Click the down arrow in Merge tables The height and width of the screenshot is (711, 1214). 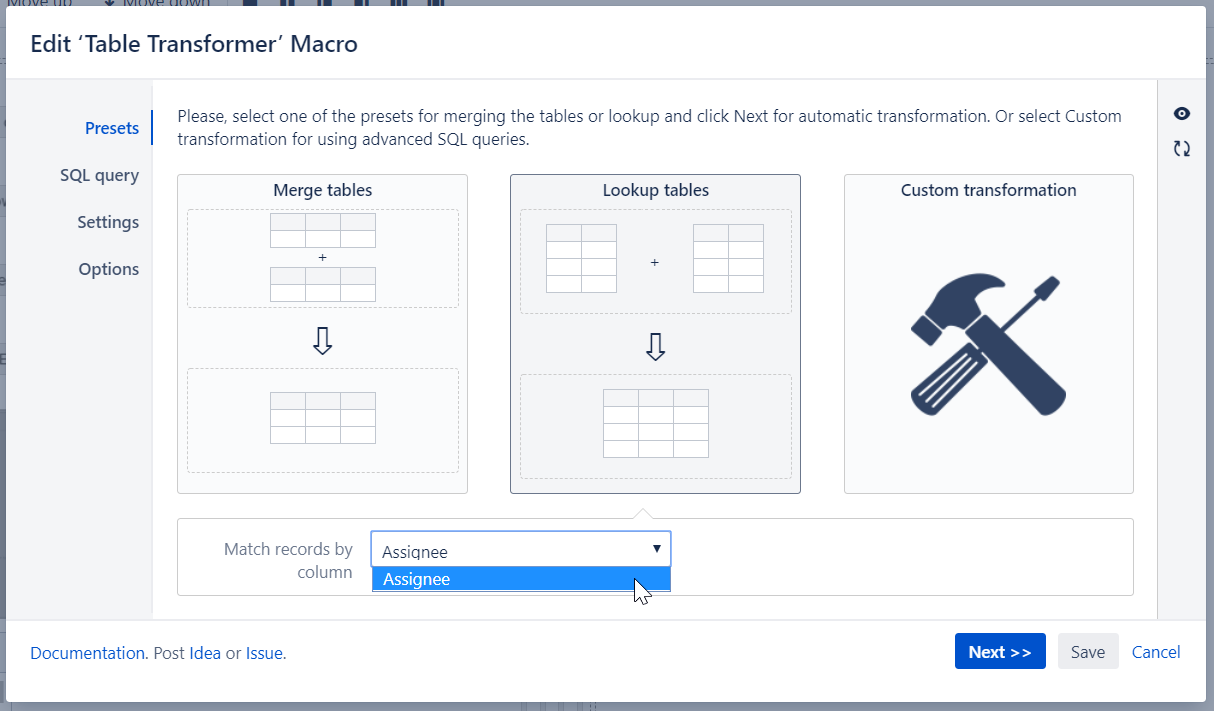click(x=322, y=341)
